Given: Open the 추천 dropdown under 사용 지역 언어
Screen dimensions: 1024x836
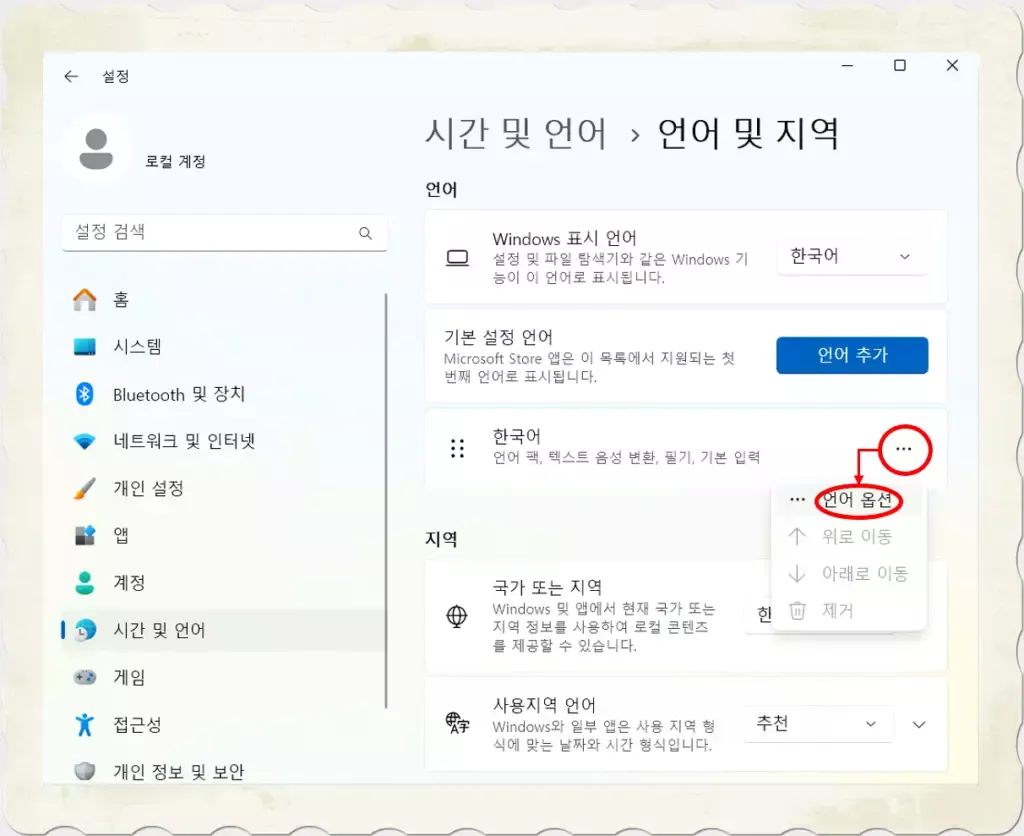Looking at the screenshot, I should (x=819, y=723).
